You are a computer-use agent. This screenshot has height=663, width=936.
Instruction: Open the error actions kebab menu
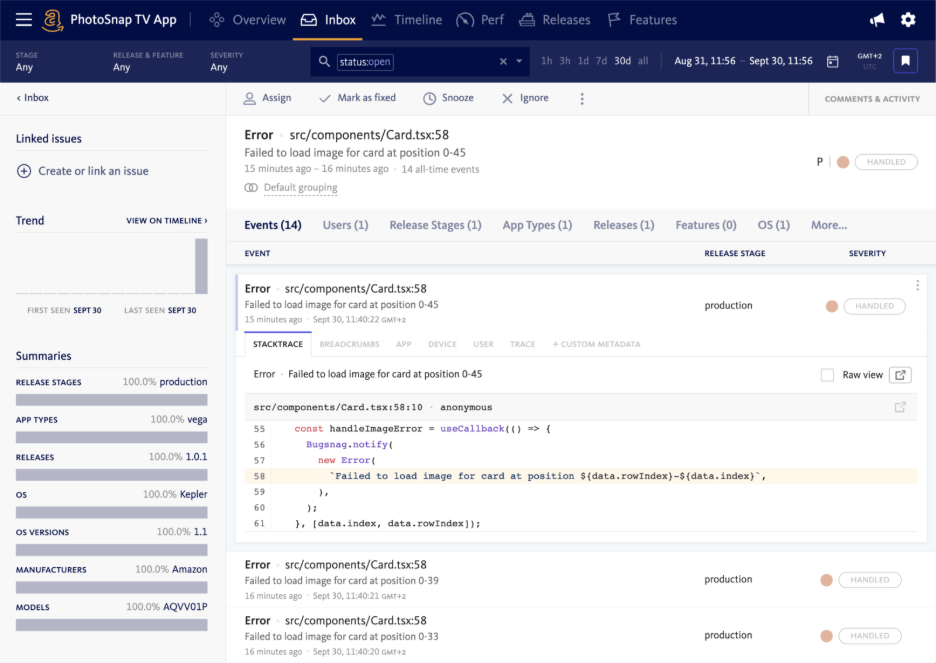[x=582, y=99]
